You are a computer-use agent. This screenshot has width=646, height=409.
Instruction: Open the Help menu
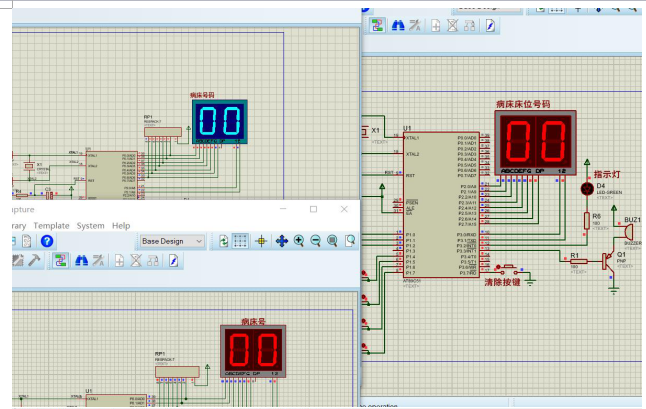121,226
